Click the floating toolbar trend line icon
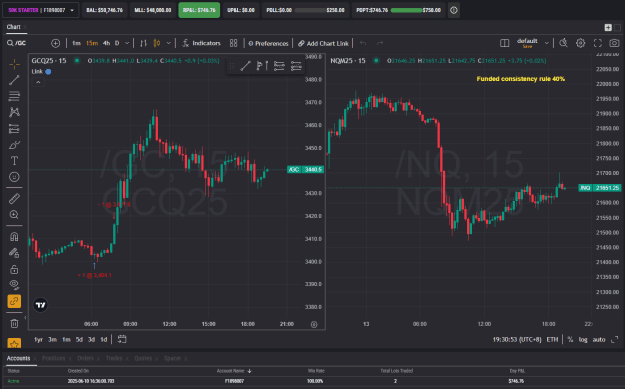 coord(246,66)
